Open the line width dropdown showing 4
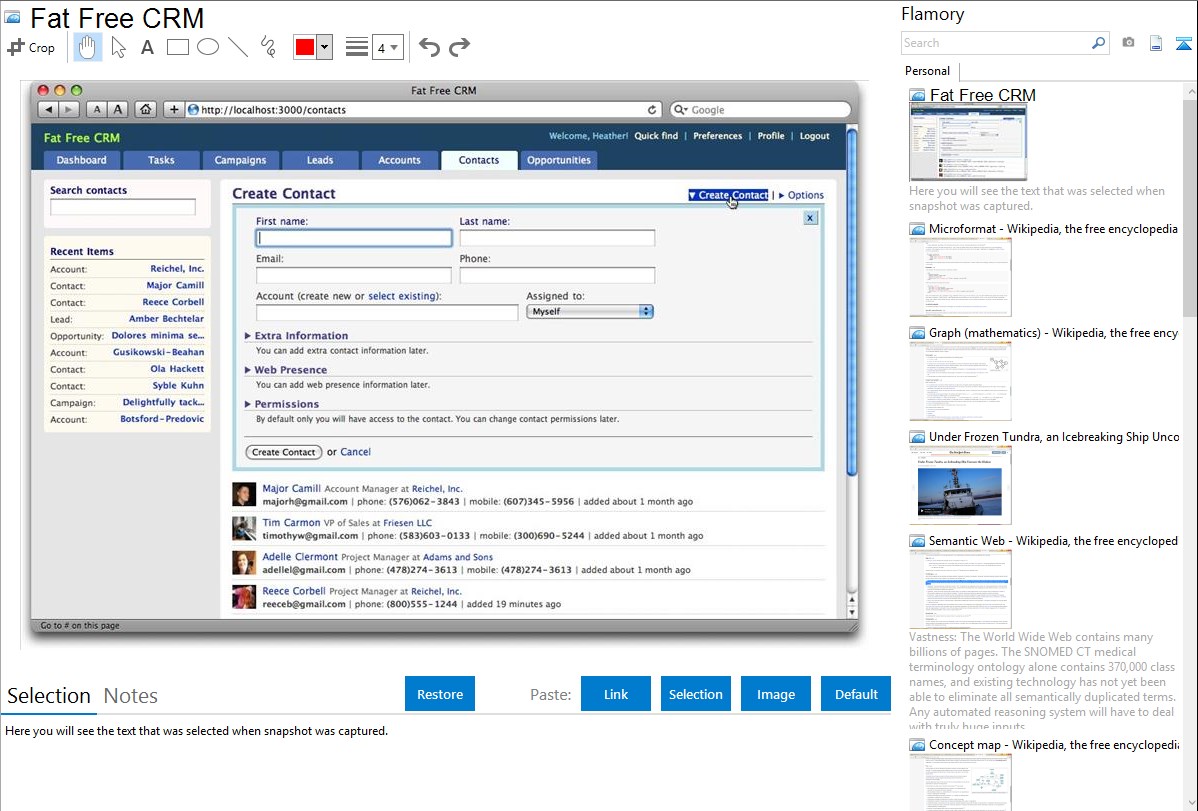 tap(388, 48)
